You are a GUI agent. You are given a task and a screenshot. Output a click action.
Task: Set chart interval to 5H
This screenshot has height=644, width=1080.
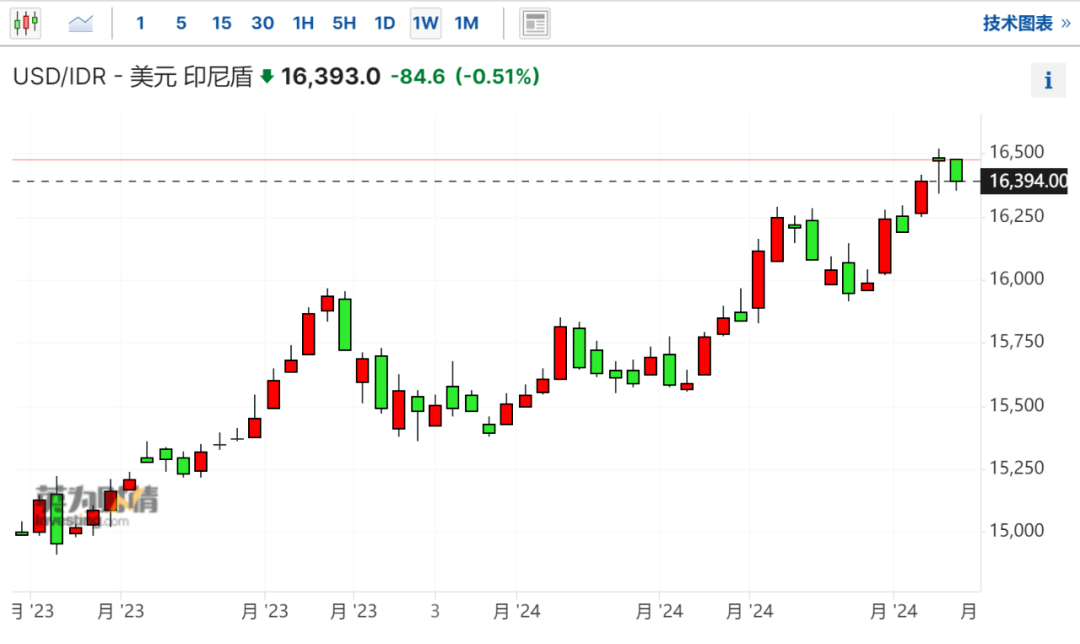(x=344, y=22)
